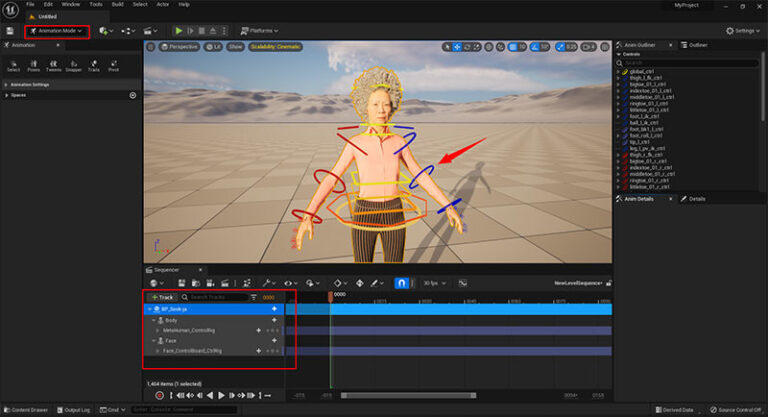Switch to the Outliner tab

pos(698,45)
